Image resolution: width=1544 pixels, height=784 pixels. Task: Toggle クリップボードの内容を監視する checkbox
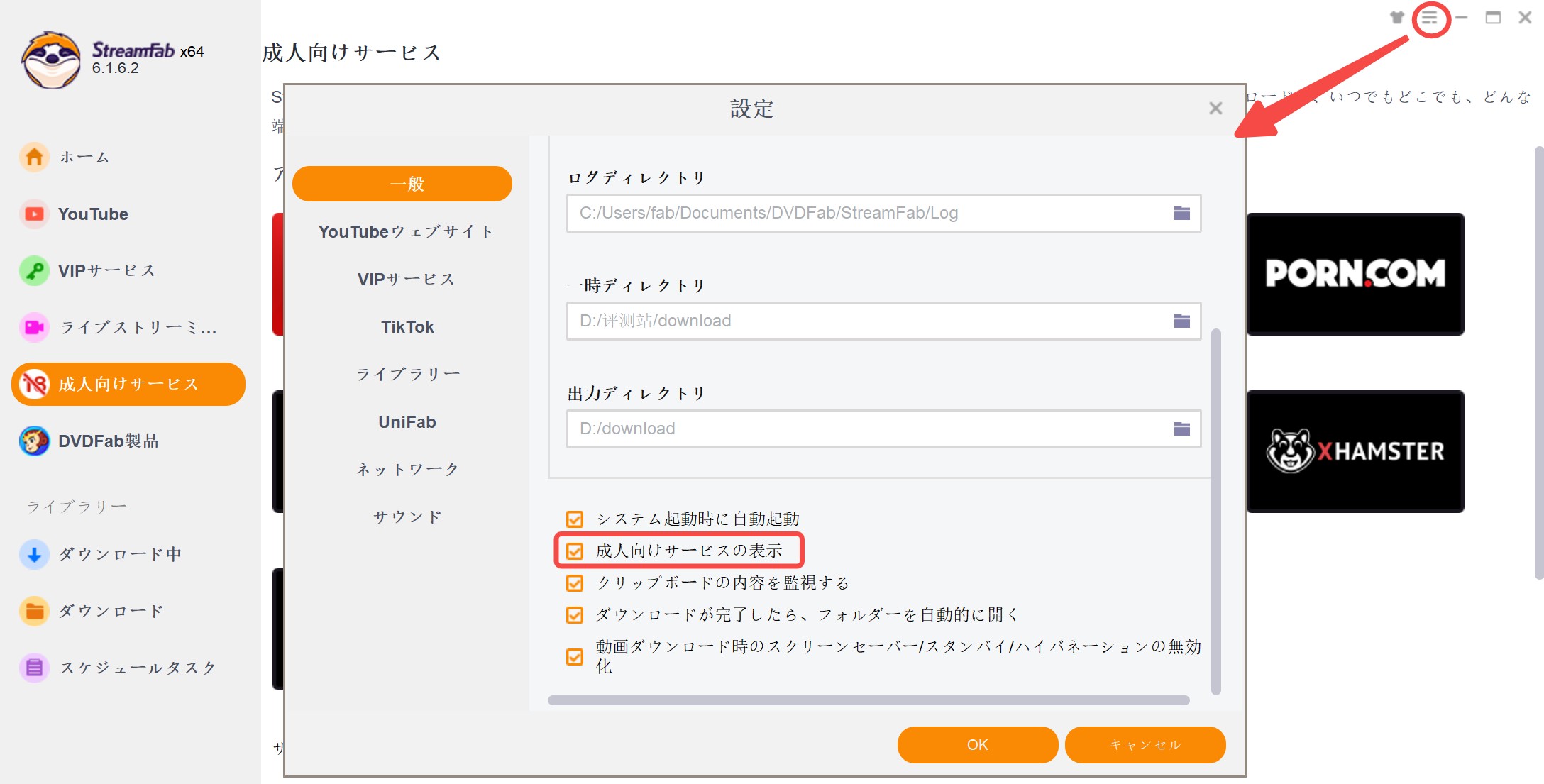575,583
